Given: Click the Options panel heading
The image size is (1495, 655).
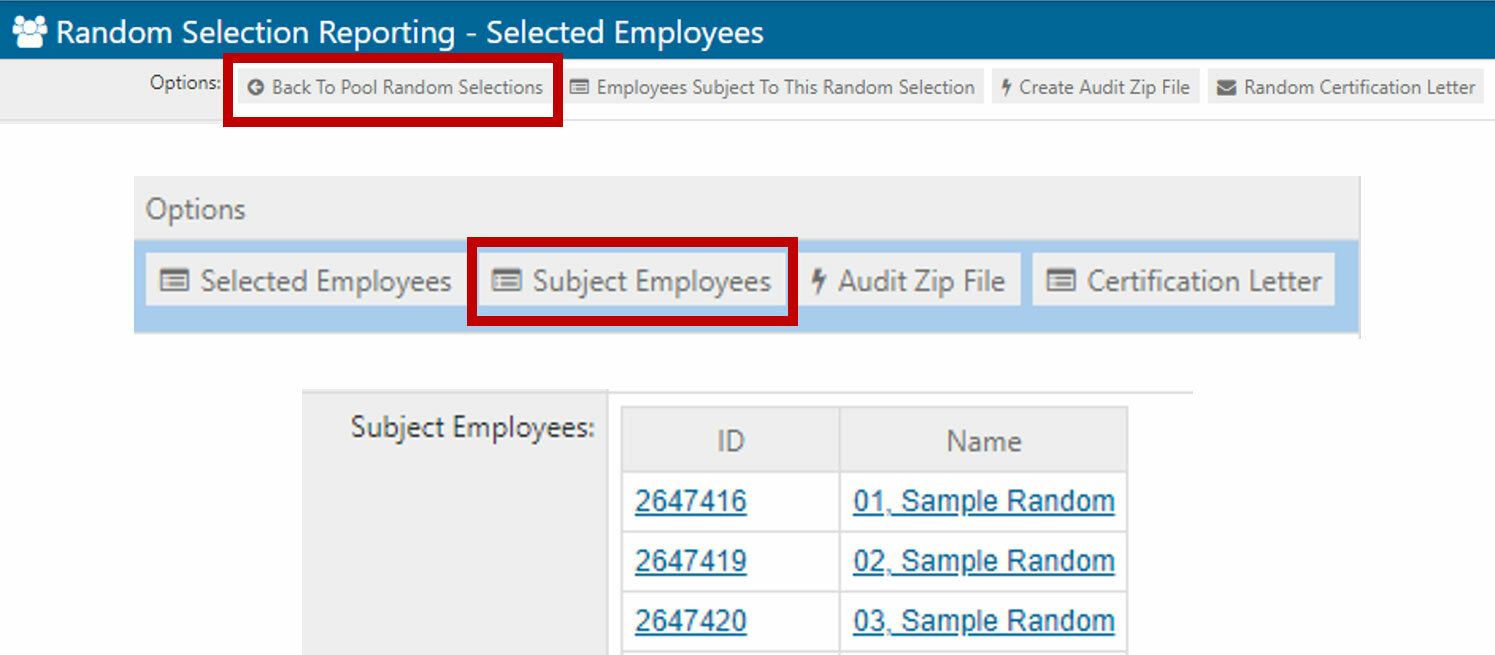Looking at the screenshot, I should [x=196, y=210].
